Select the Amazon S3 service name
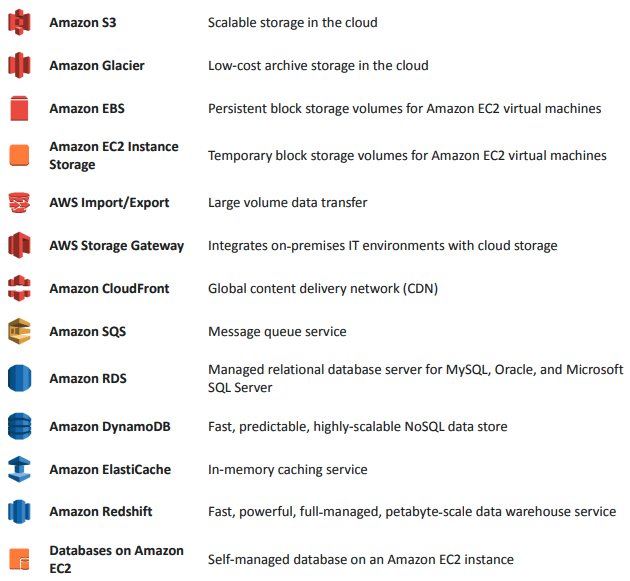 (83, 22)
